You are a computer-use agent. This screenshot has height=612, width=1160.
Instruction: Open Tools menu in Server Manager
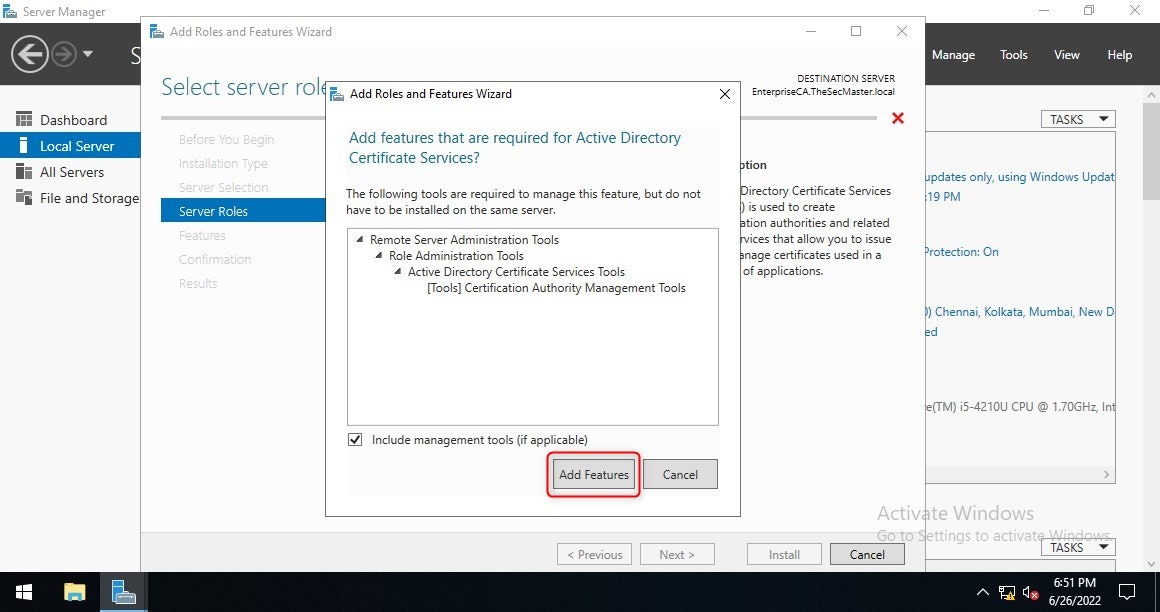tap(1014, 55)
